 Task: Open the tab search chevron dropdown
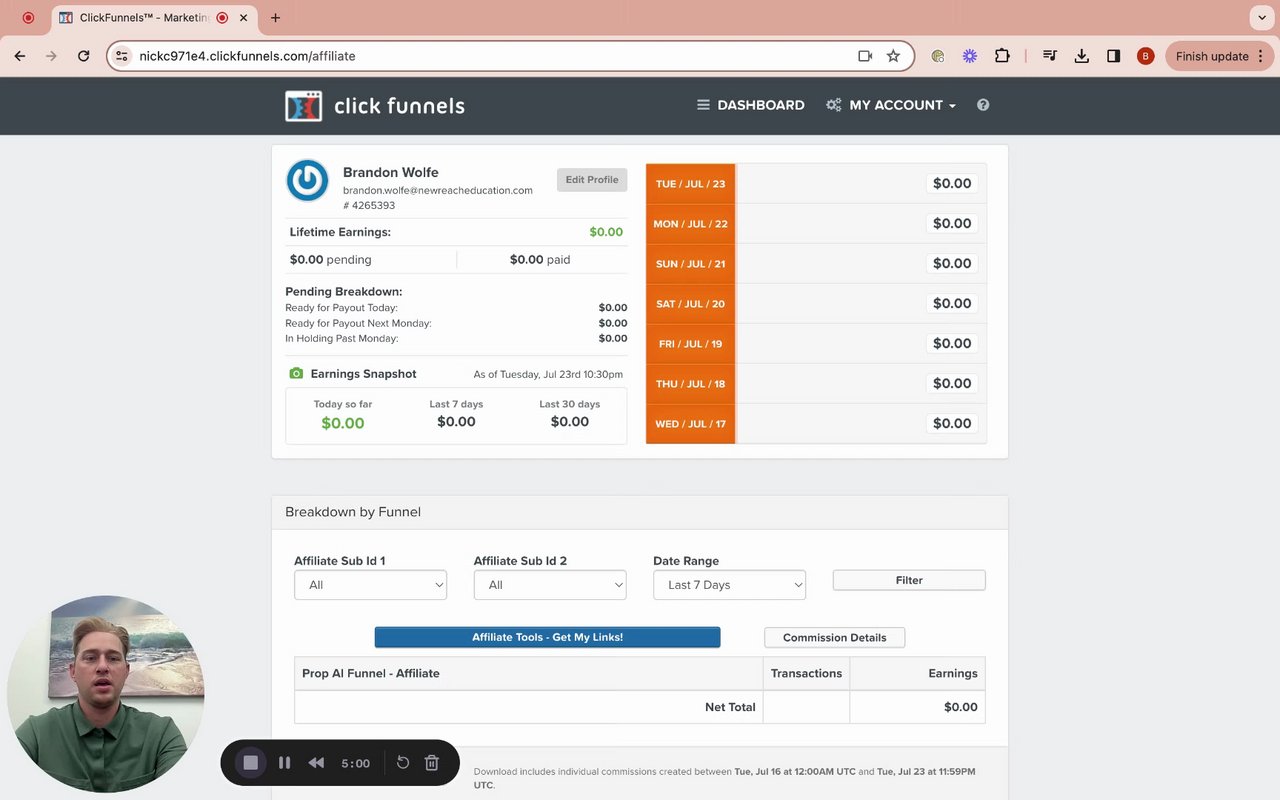(x=1260, y=17)
